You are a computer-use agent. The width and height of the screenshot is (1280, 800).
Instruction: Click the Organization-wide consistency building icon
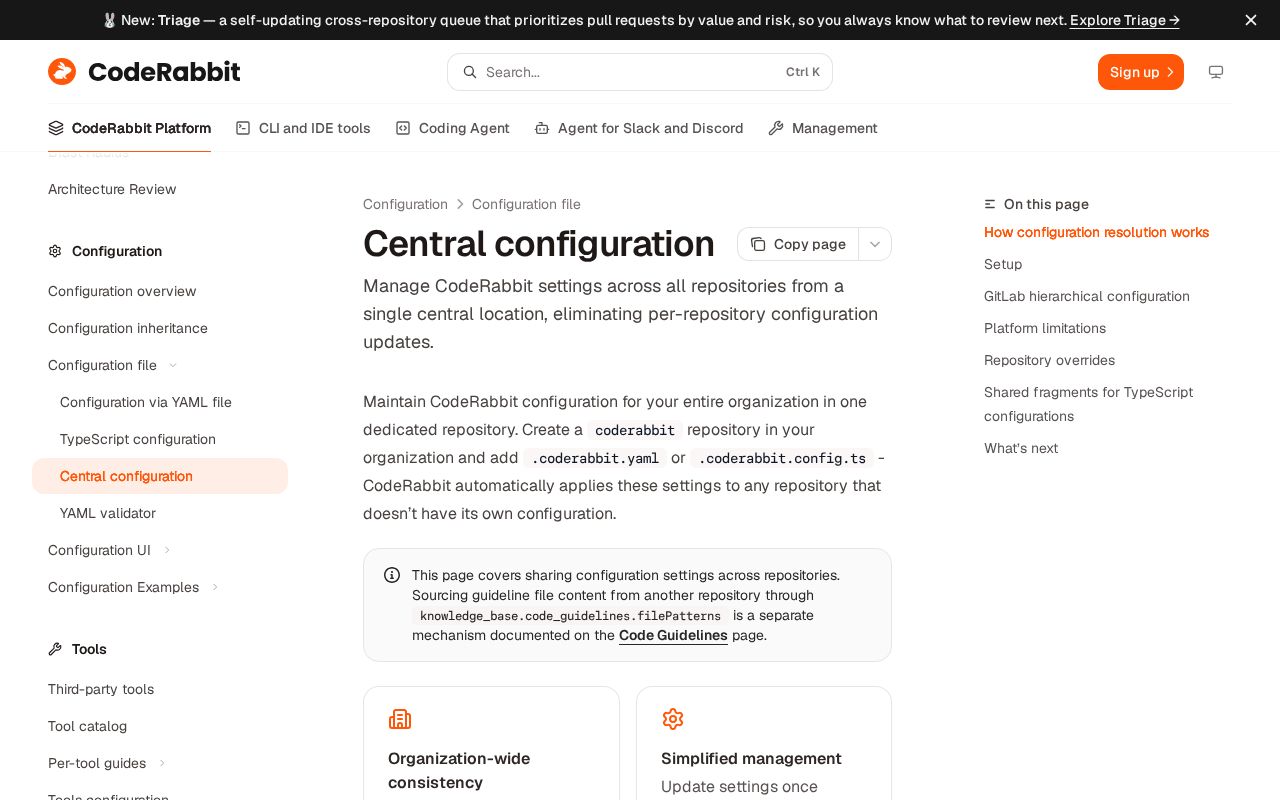[400, 719]
